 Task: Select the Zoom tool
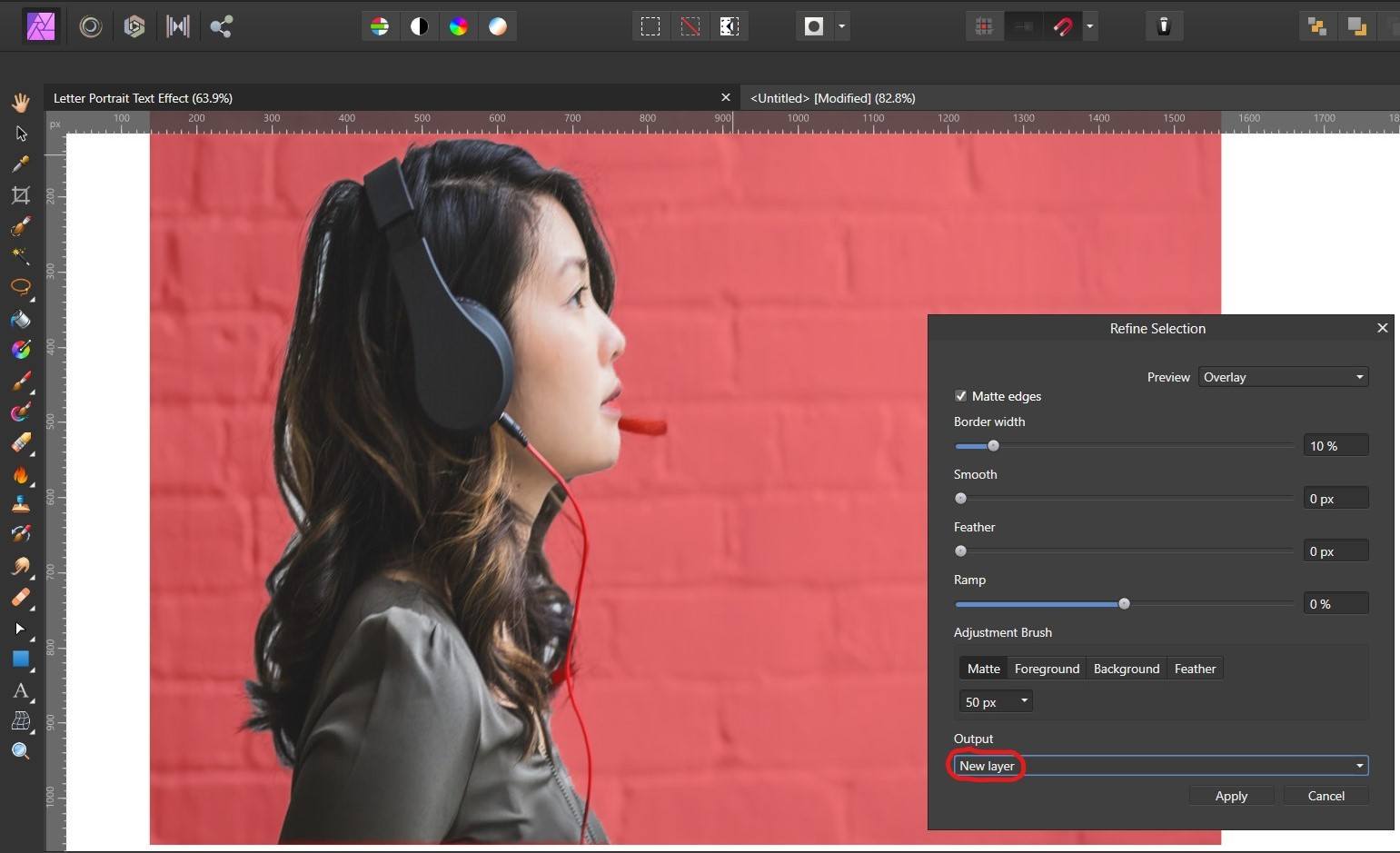21,750
